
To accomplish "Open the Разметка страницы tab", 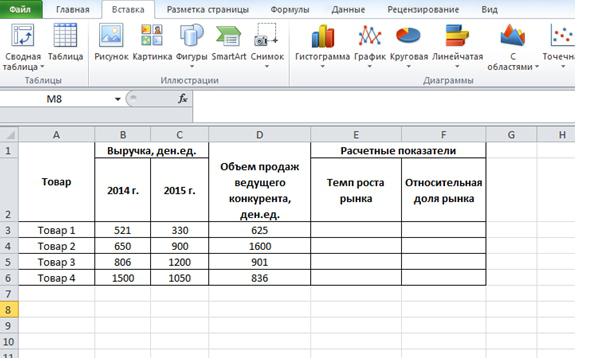I will 208,9.
